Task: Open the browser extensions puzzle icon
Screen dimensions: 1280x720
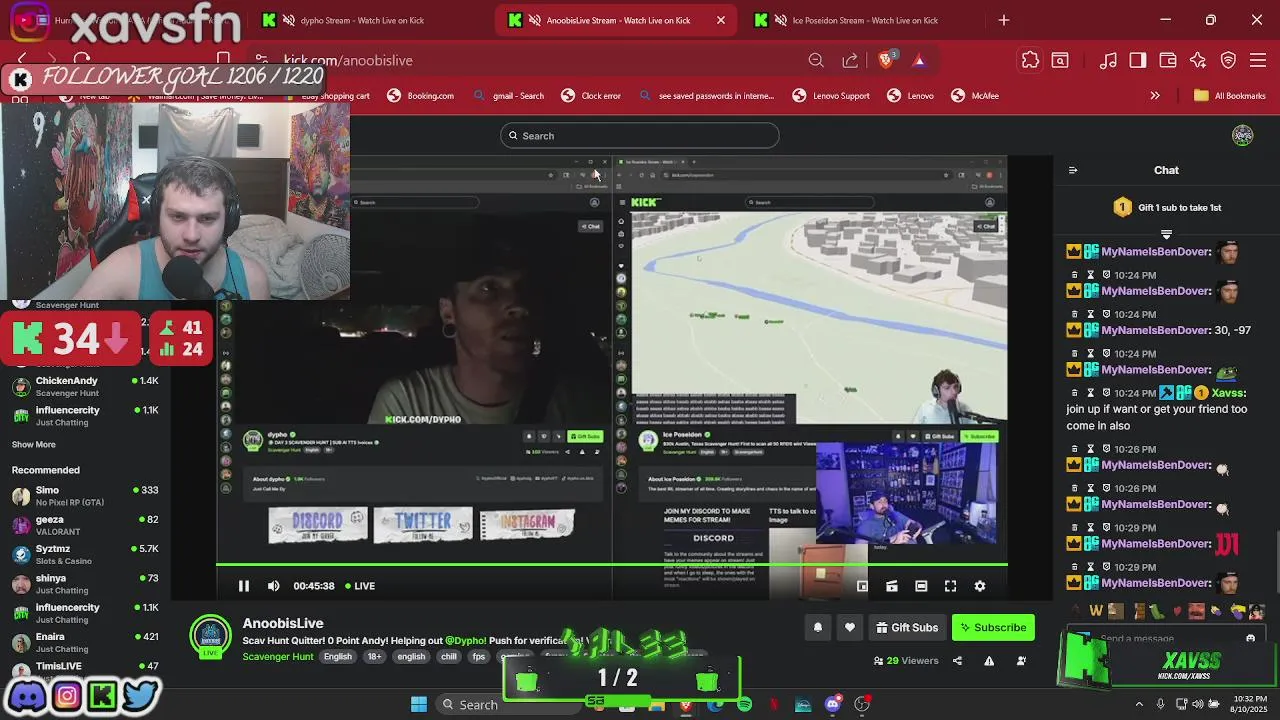Action: point(1030,61)
